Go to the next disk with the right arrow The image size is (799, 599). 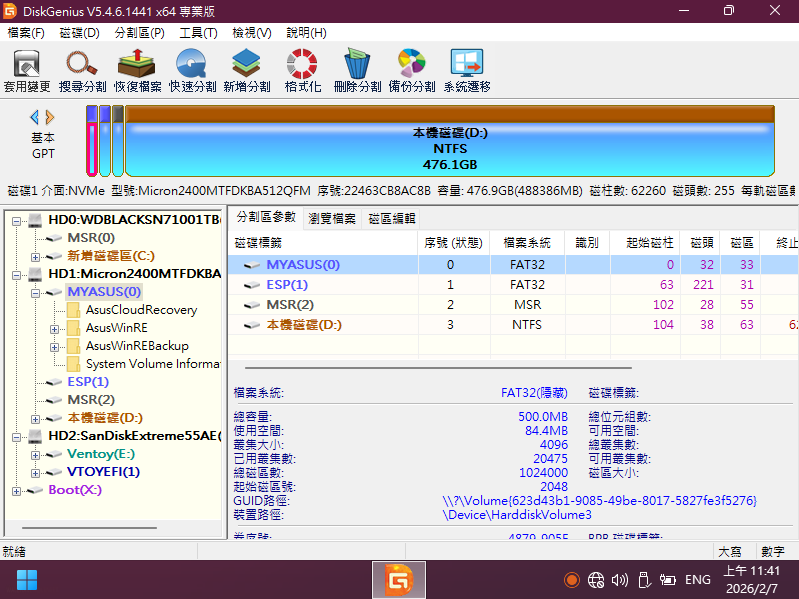tap(49, 118)
